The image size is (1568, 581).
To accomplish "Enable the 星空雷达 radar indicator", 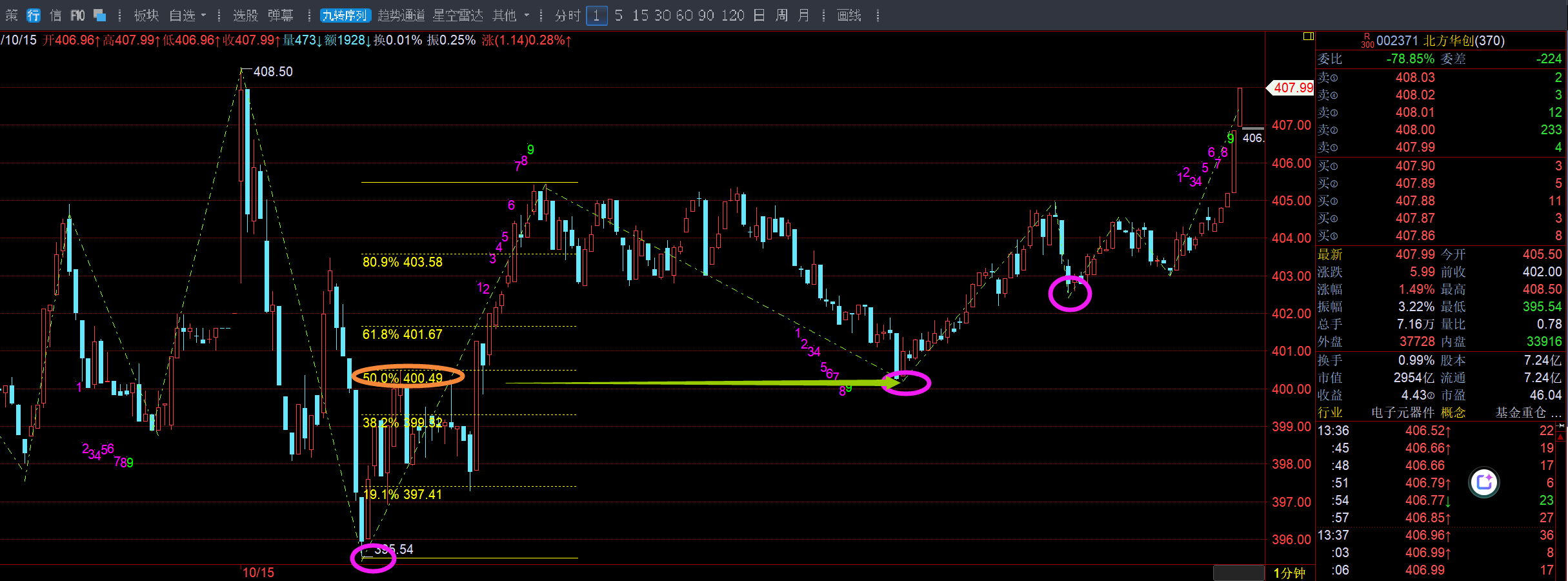I will click(x=457, y=15).
